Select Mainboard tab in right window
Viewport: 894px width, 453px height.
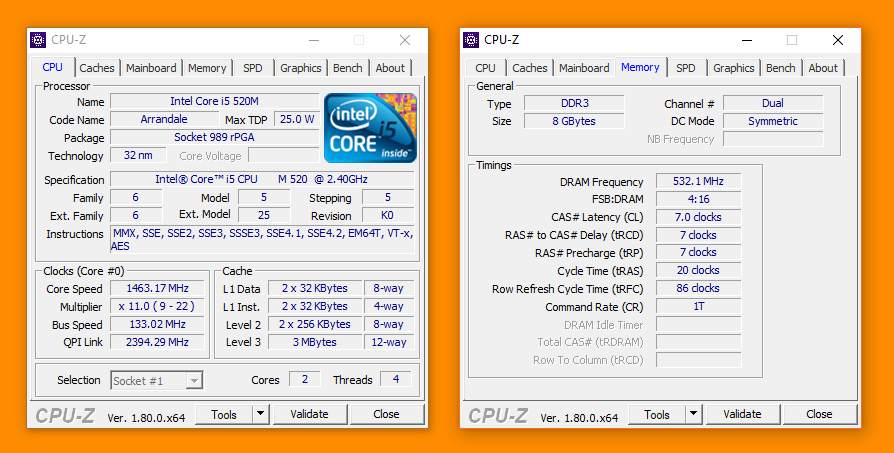pyautogui.click(x=584, y=68)
